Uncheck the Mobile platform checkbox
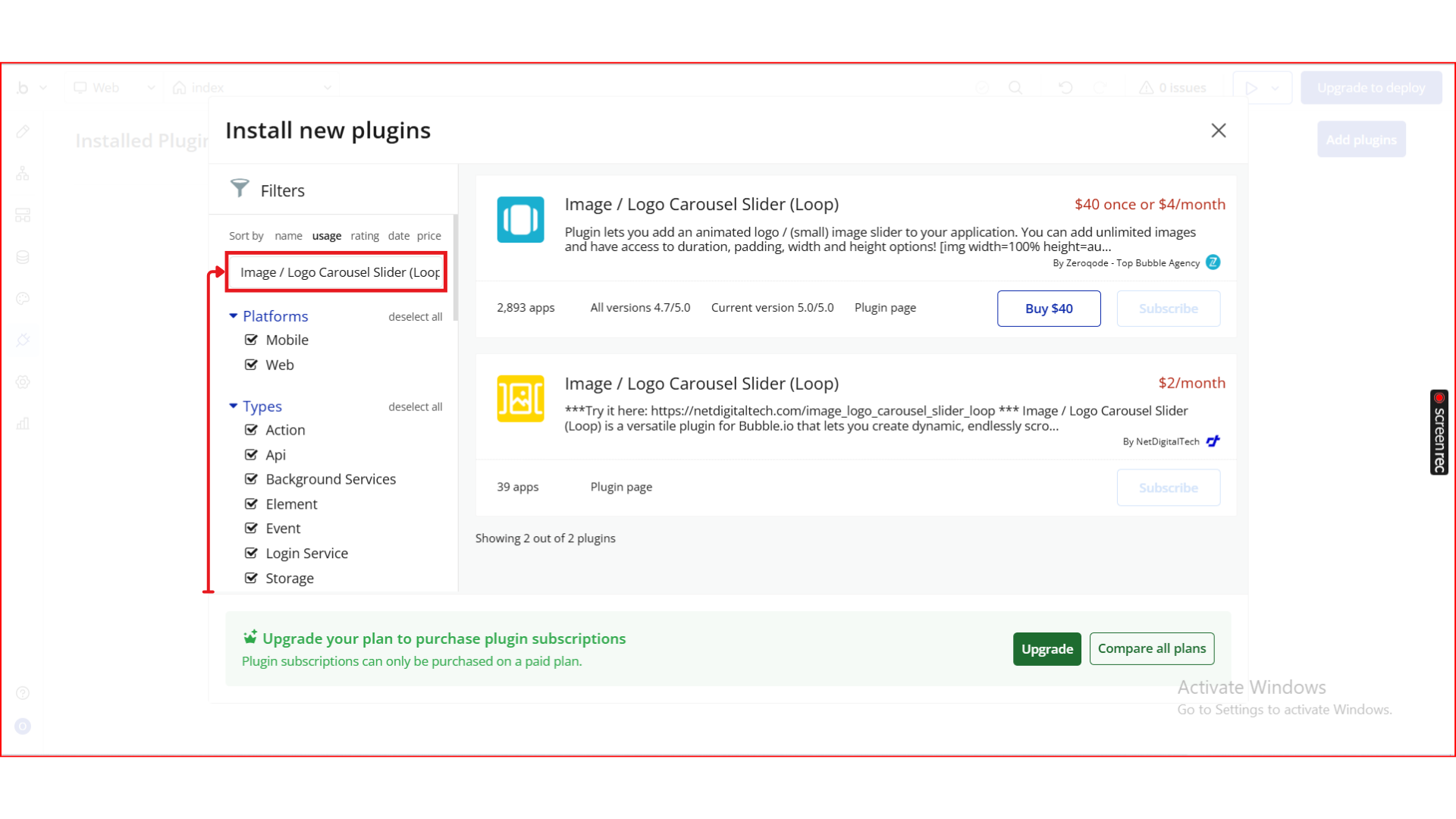Viewport: 1456px width, 819px height. click(251, 340)
